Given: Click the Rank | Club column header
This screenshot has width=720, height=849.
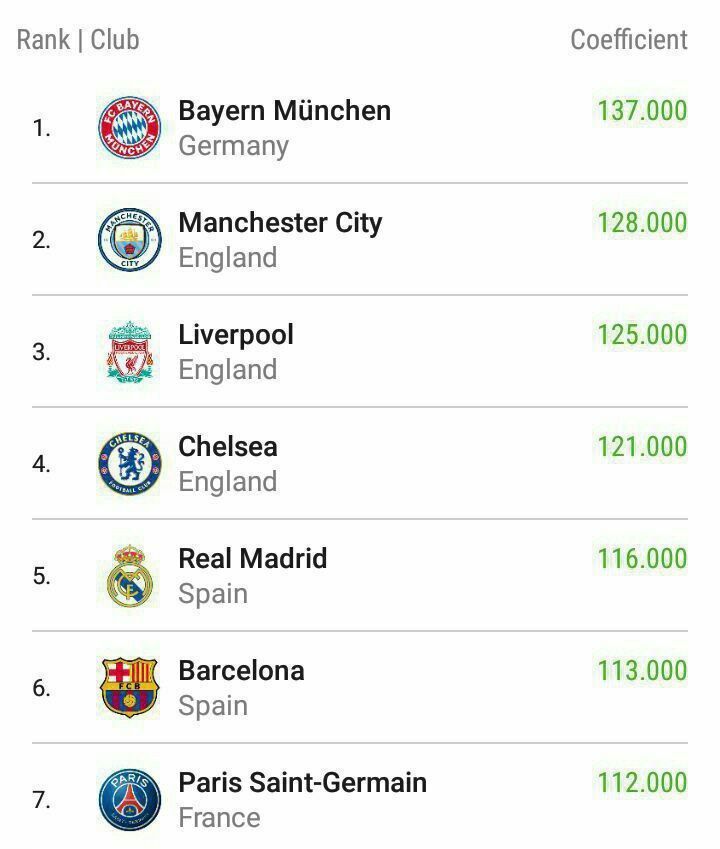Looking at the screenshot, I should (x=78, y=40).
